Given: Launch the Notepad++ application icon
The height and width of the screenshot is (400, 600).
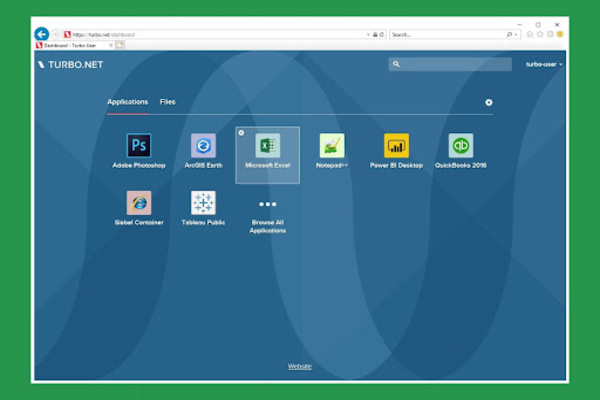Looking at the screenshot, I should pyautogui.click(x=332, y=145).
